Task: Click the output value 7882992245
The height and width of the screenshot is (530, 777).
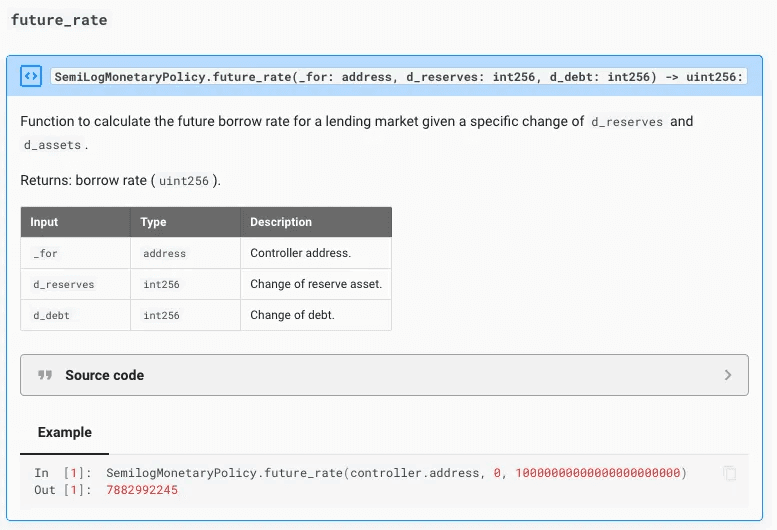Action: pyautogui.click(x=142, y=490)
